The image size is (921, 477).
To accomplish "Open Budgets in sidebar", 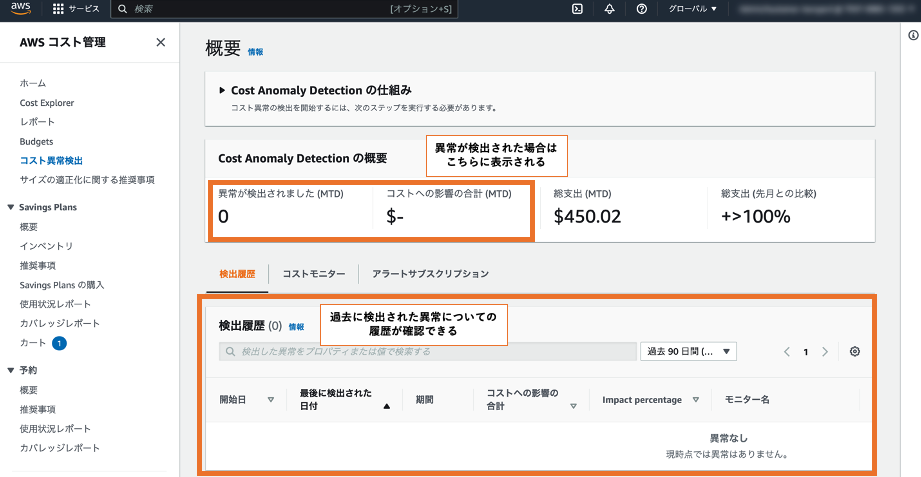I will [x=36, y=142].
